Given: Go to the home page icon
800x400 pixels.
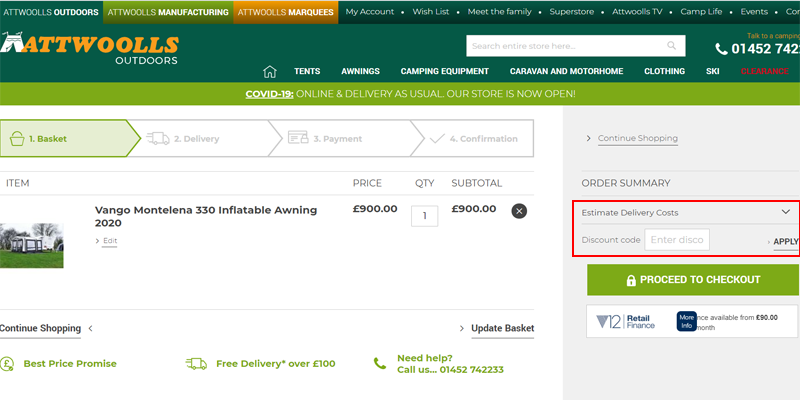Looking at the screenshot, I should coord(269,71).
